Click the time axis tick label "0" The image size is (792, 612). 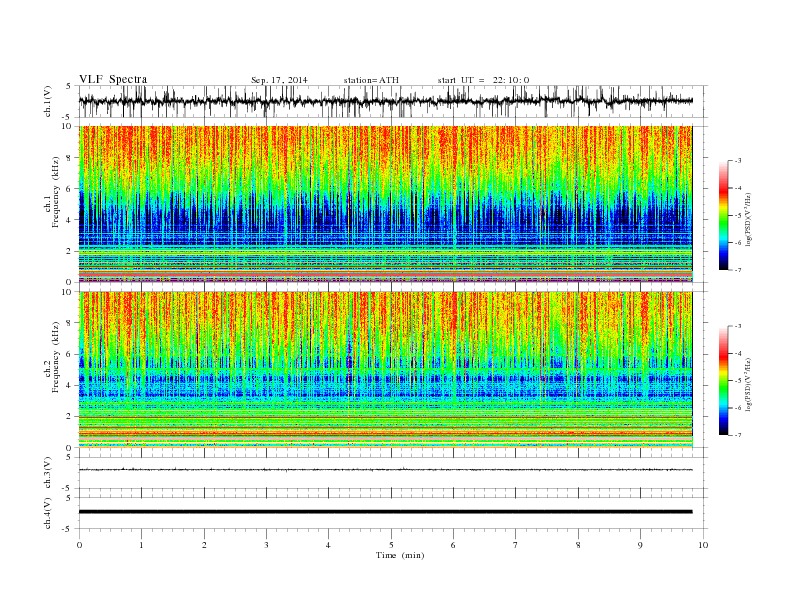[x=79, y=545]
